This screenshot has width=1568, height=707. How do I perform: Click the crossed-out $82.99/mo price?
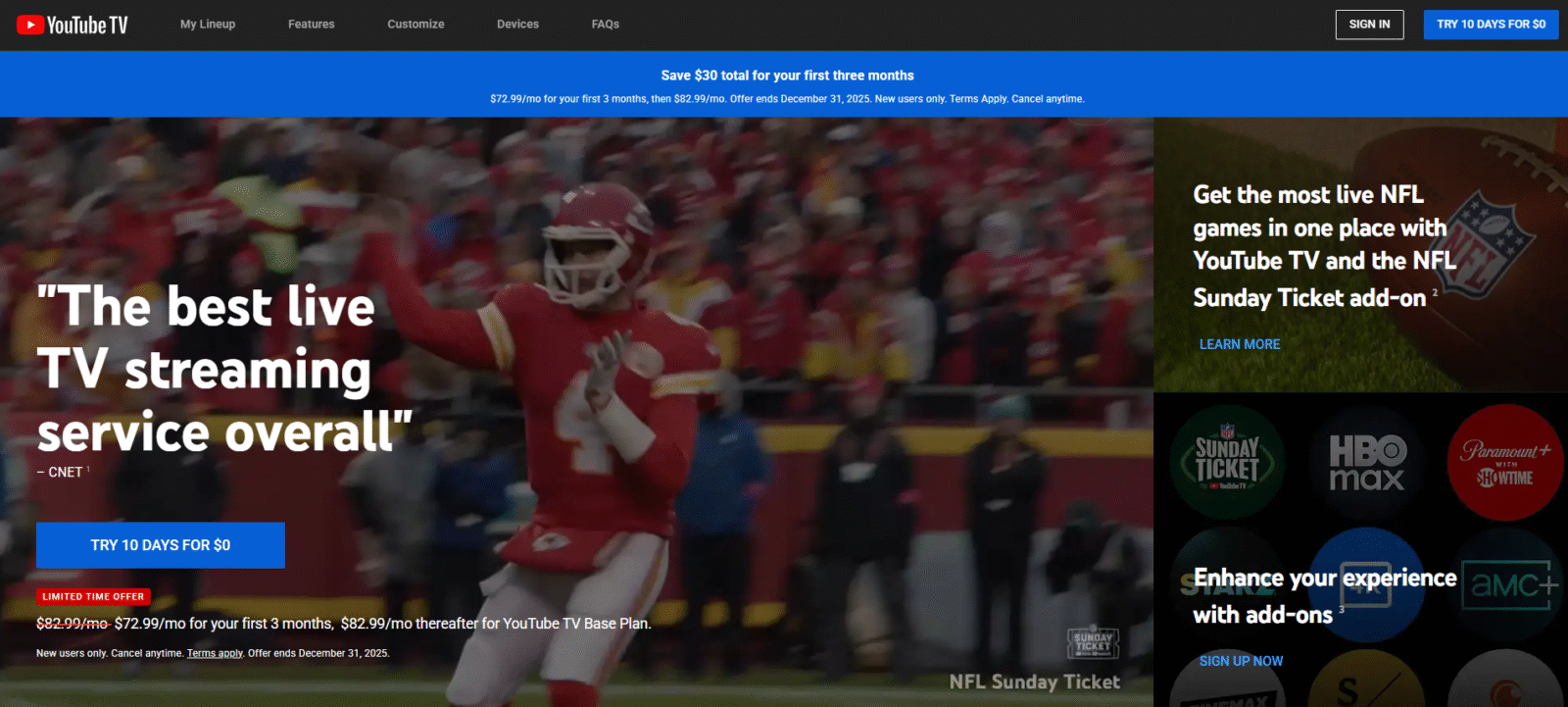pyautogui.click(x=72, y=624)
